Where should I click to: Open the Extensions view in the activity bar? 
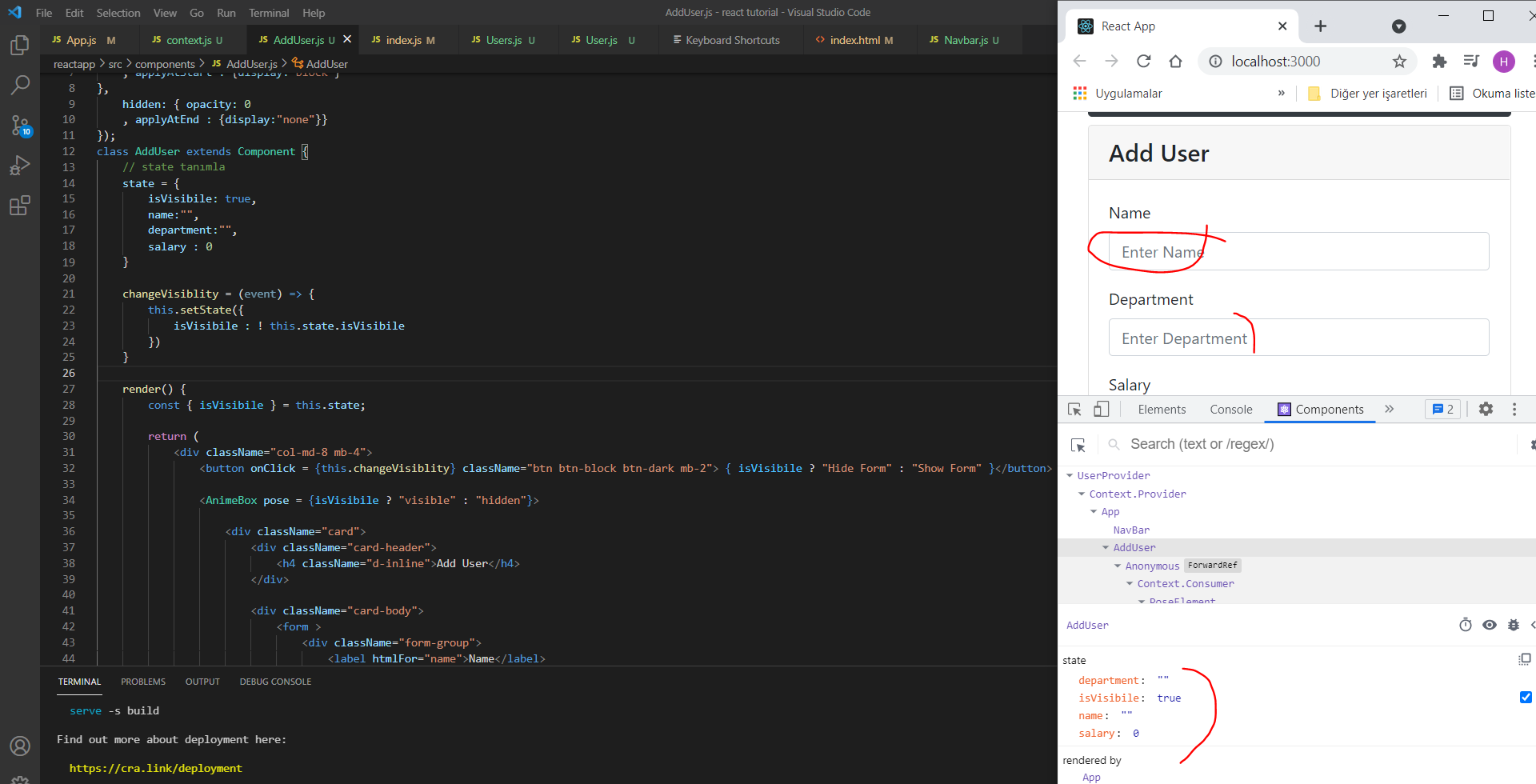coord(20,206)
